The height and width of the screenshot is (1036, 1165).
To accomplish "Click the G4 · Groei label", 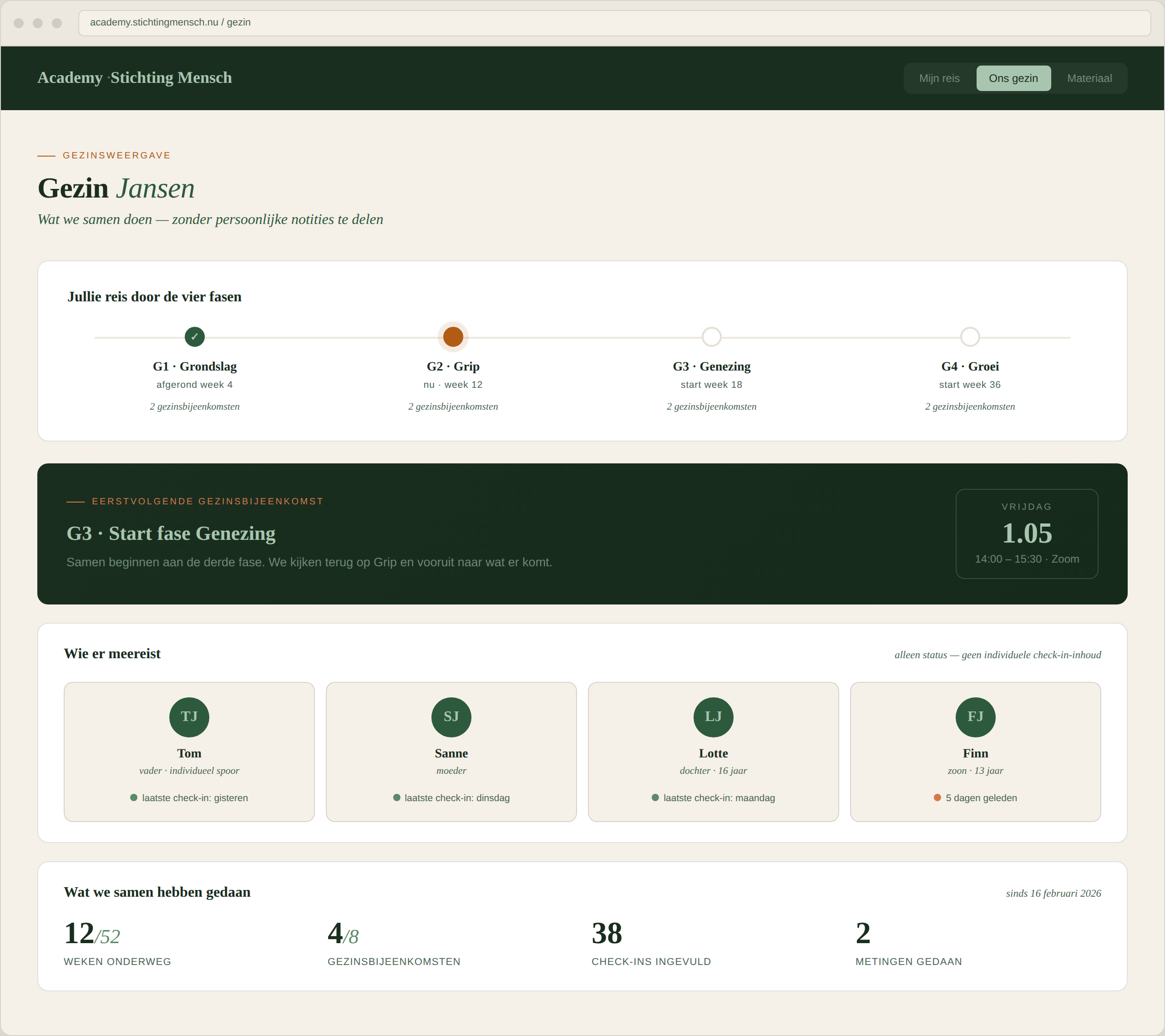I will [969, 366].
